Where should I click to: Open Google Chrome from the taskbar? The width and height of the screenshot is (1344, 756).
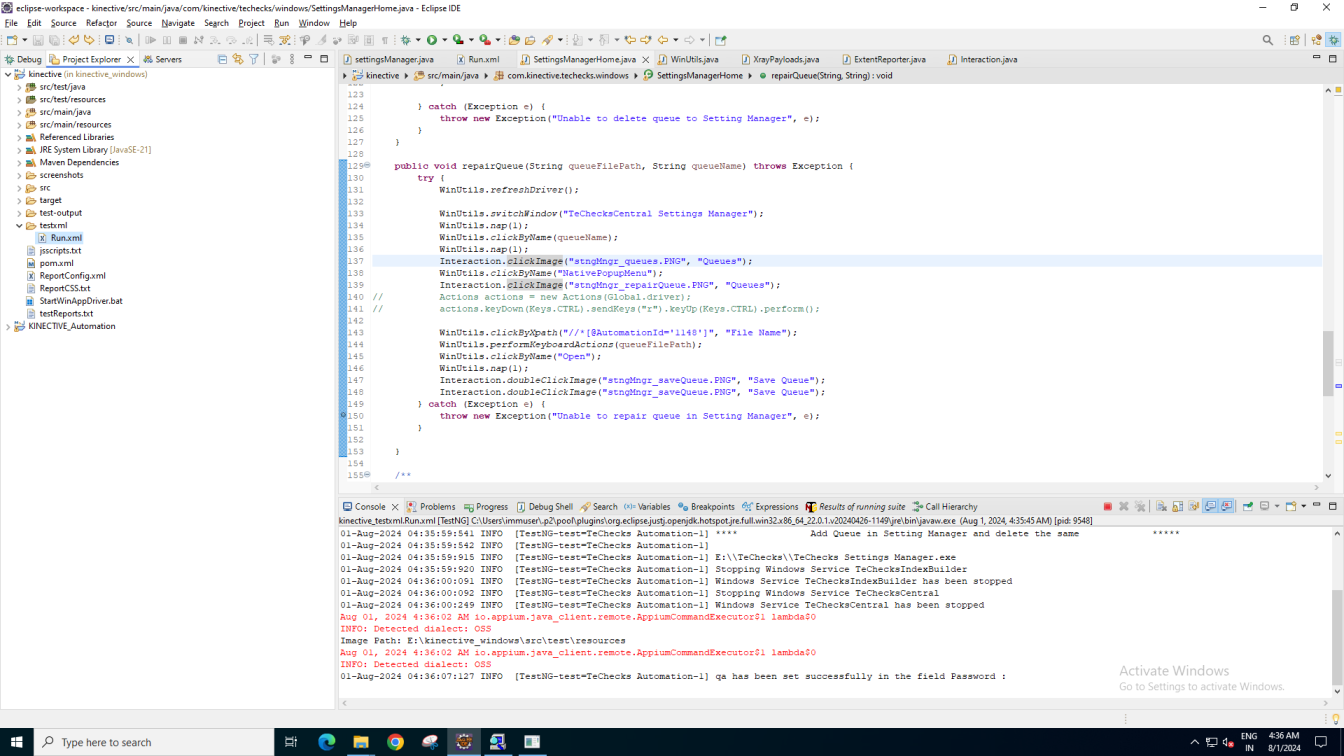click(x=395, y=742)
